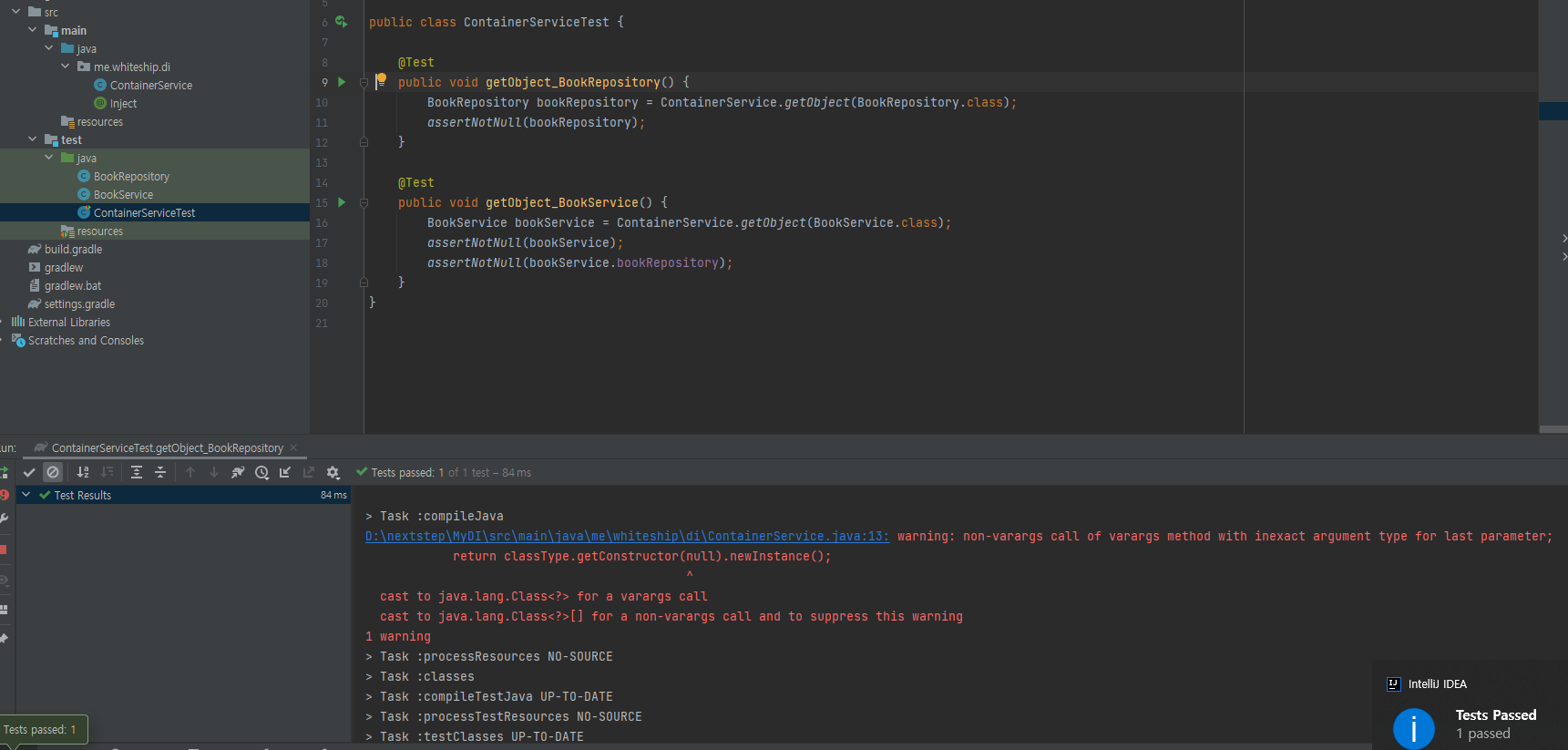Screen dimensions: 1568x750
Task: Collapse the test java folder
Action: pos(48,158)
